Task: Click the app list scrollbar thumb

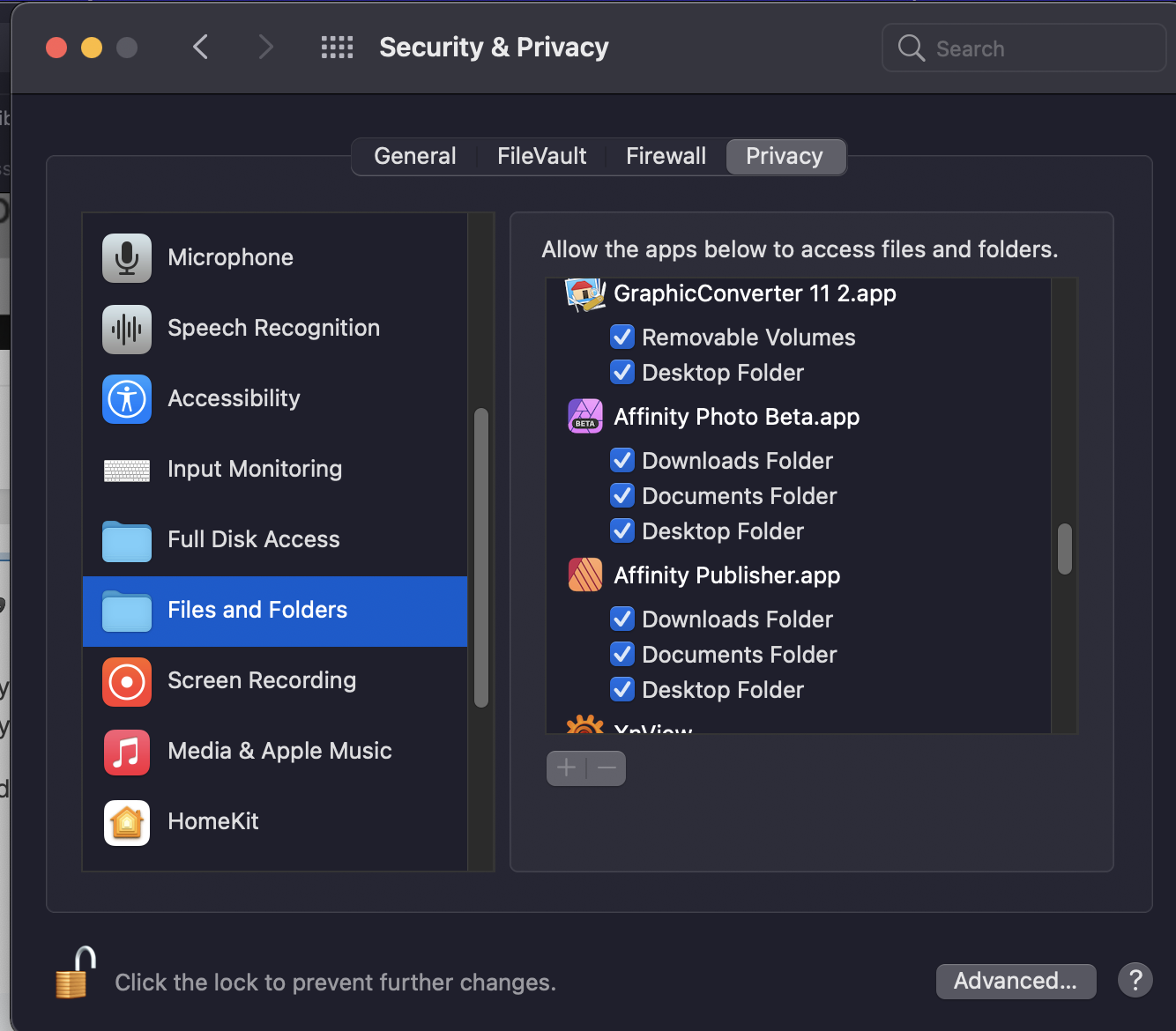Action: (x=1065, y=549)
